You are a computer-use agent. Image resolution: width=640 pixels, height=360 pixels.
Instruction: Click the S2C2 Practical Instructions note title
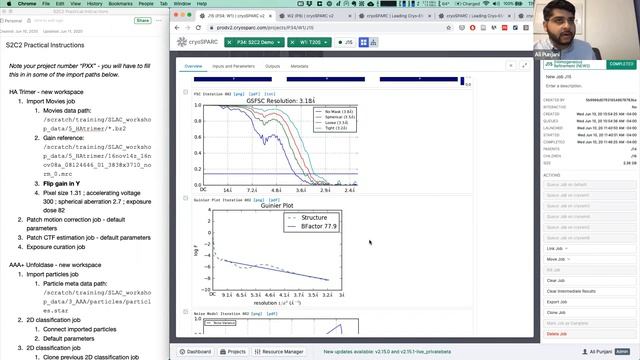point(45,45)
